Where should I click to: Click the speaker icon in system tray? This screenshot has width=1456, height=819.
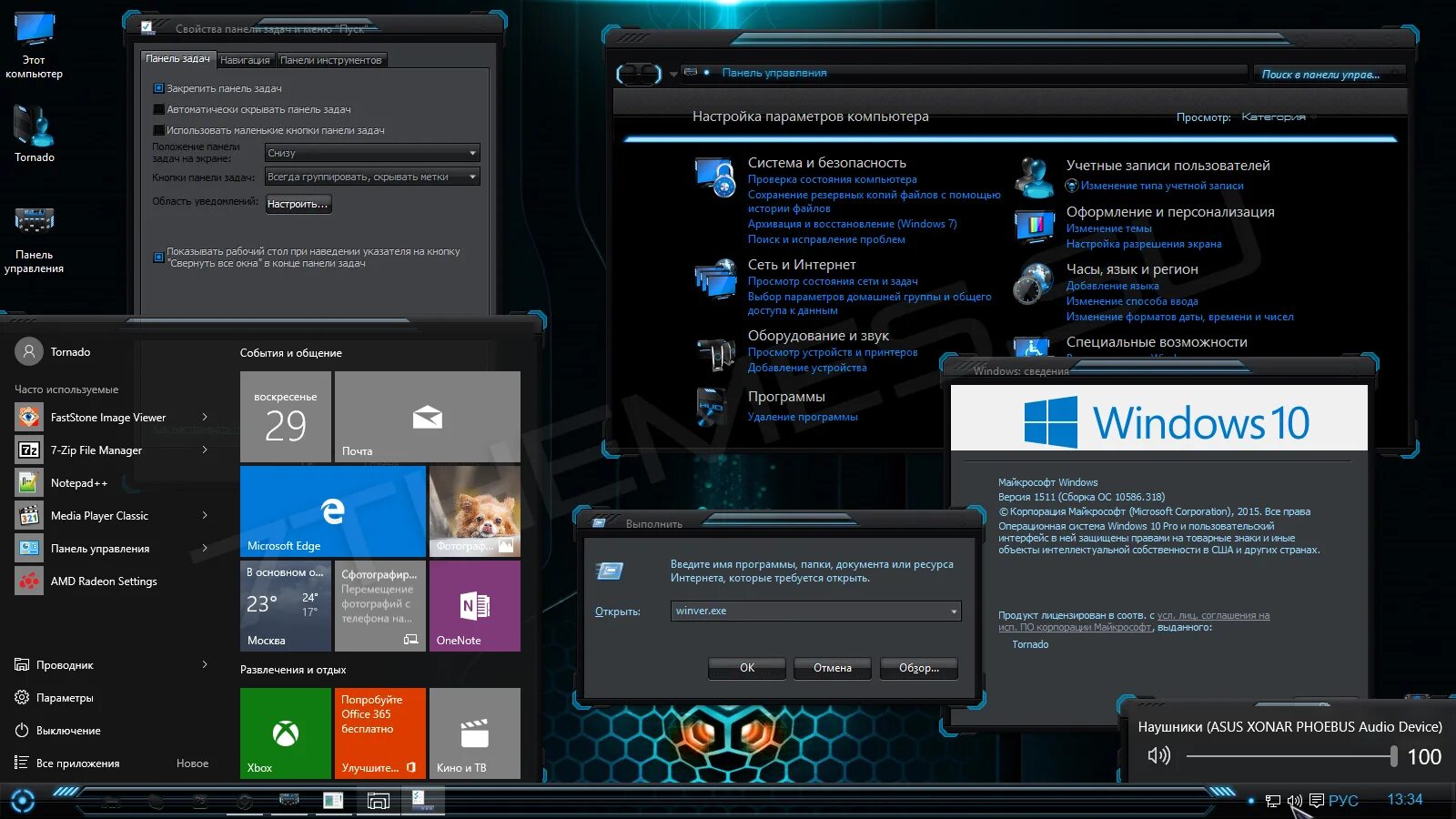[1295, 801]
